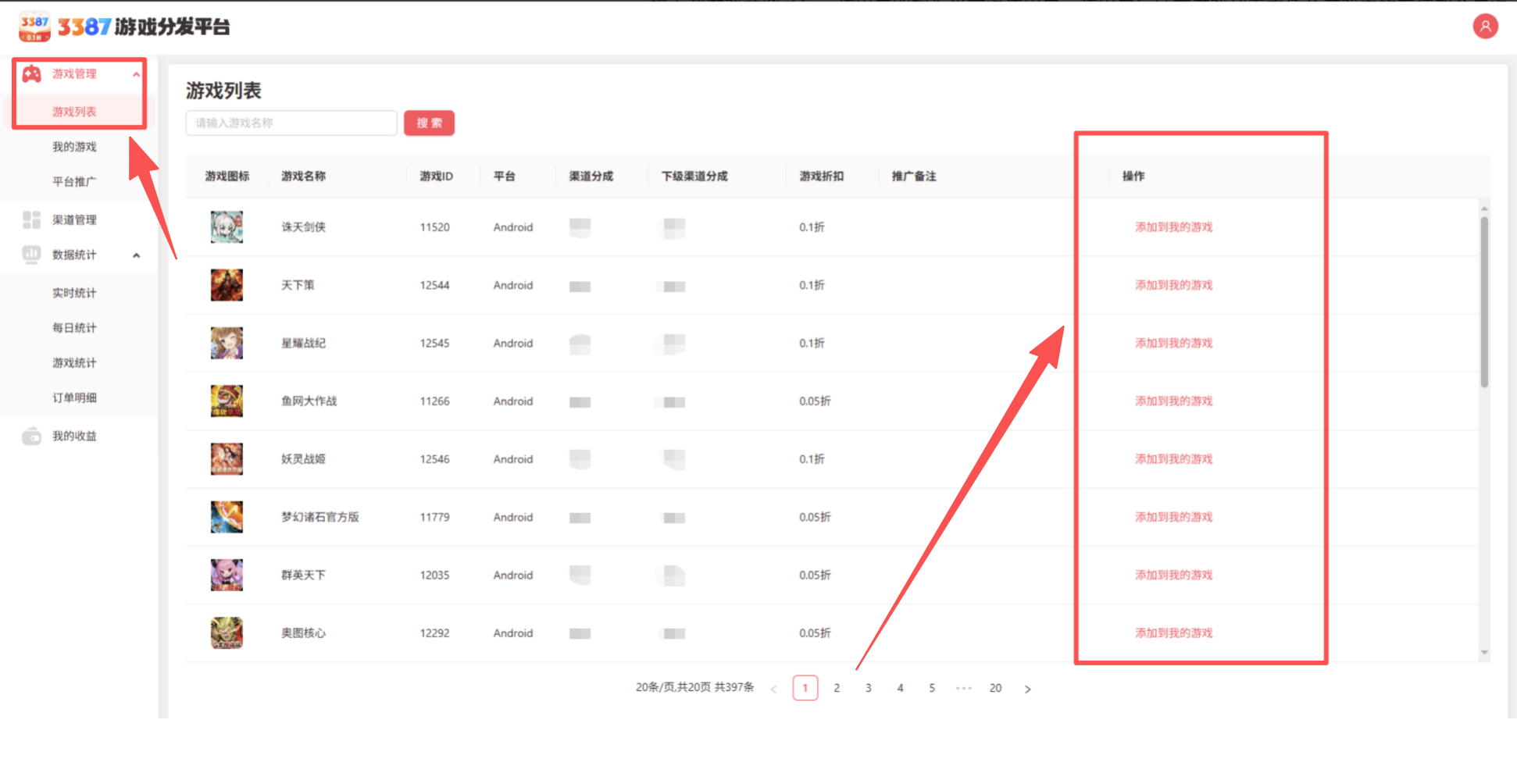The width and height of the screenshot is (1517, 784).
Task: Open 我的游戏 in the sidebar
Action: point(74,147)
